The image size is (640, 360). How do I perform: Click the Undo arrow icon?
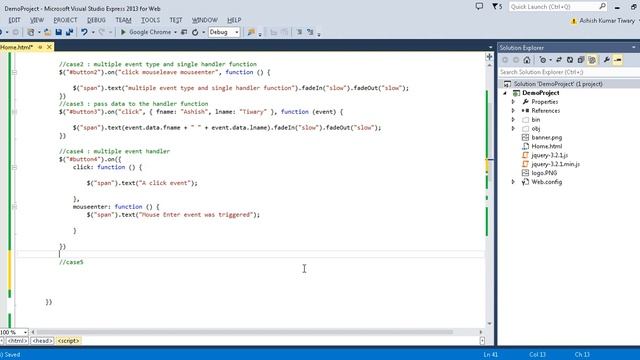tap(84, 32)
